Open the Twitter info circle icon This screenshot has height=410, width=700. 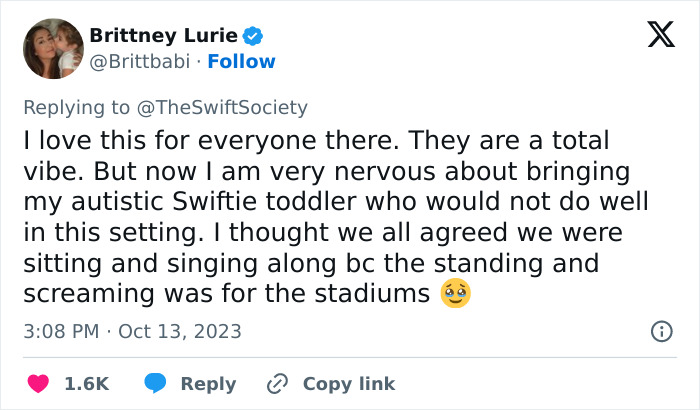(x=661, y=331)
